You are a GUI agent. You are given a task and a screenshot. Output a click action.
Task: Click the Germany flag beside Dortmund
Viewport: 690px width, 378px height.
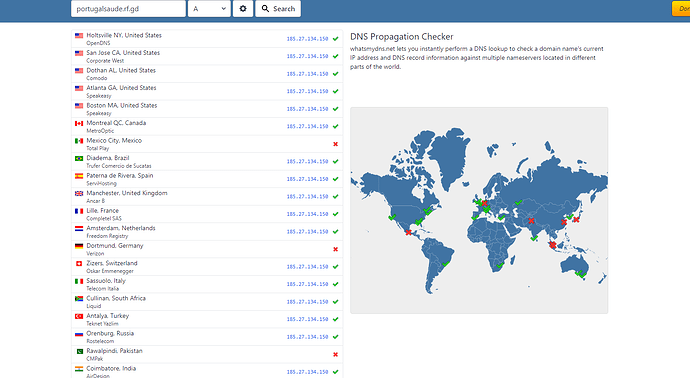79,246
